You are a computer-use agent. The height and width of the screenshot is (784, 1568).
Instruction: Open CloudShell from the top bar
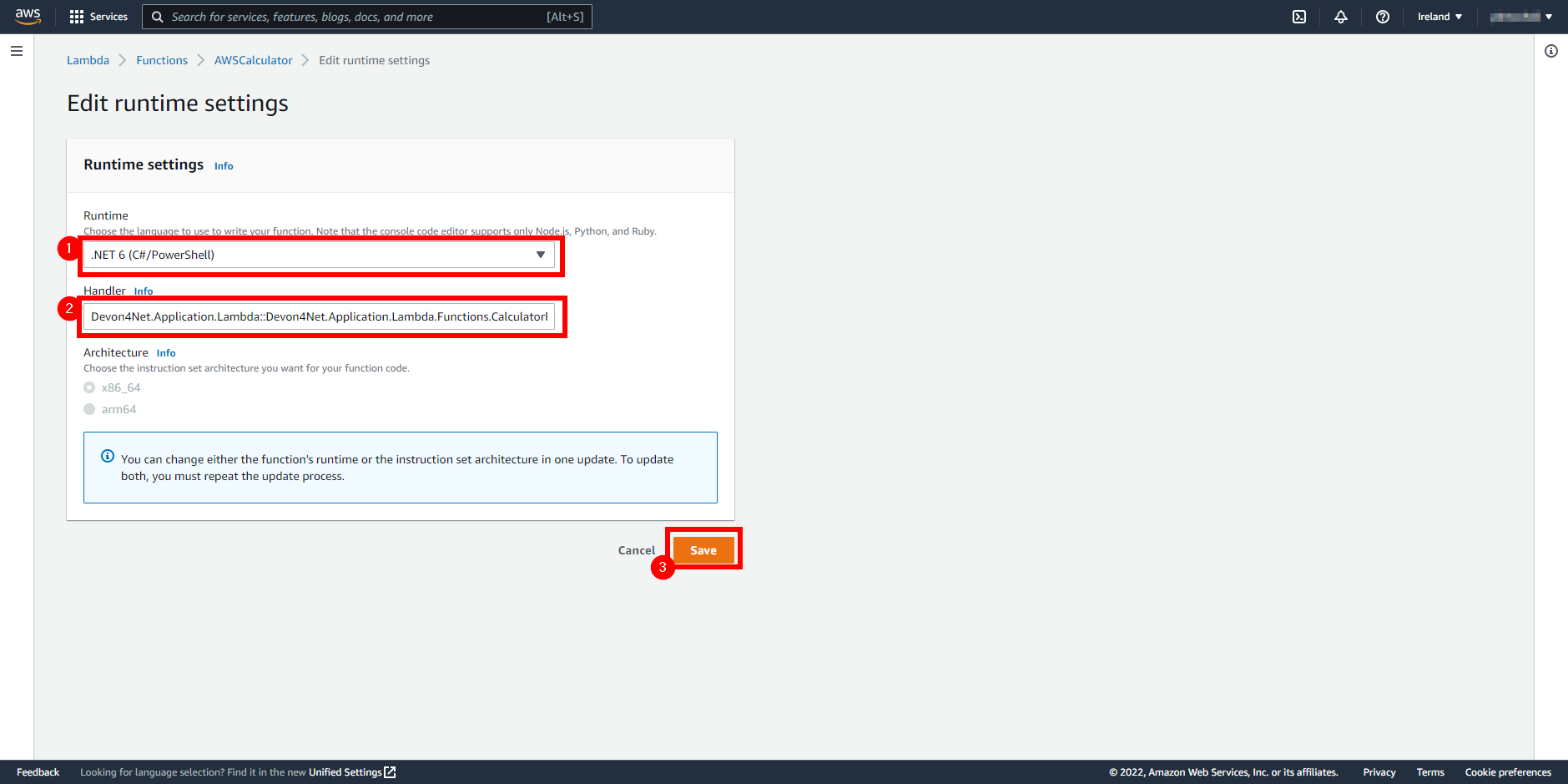[x=1299, y=16]
